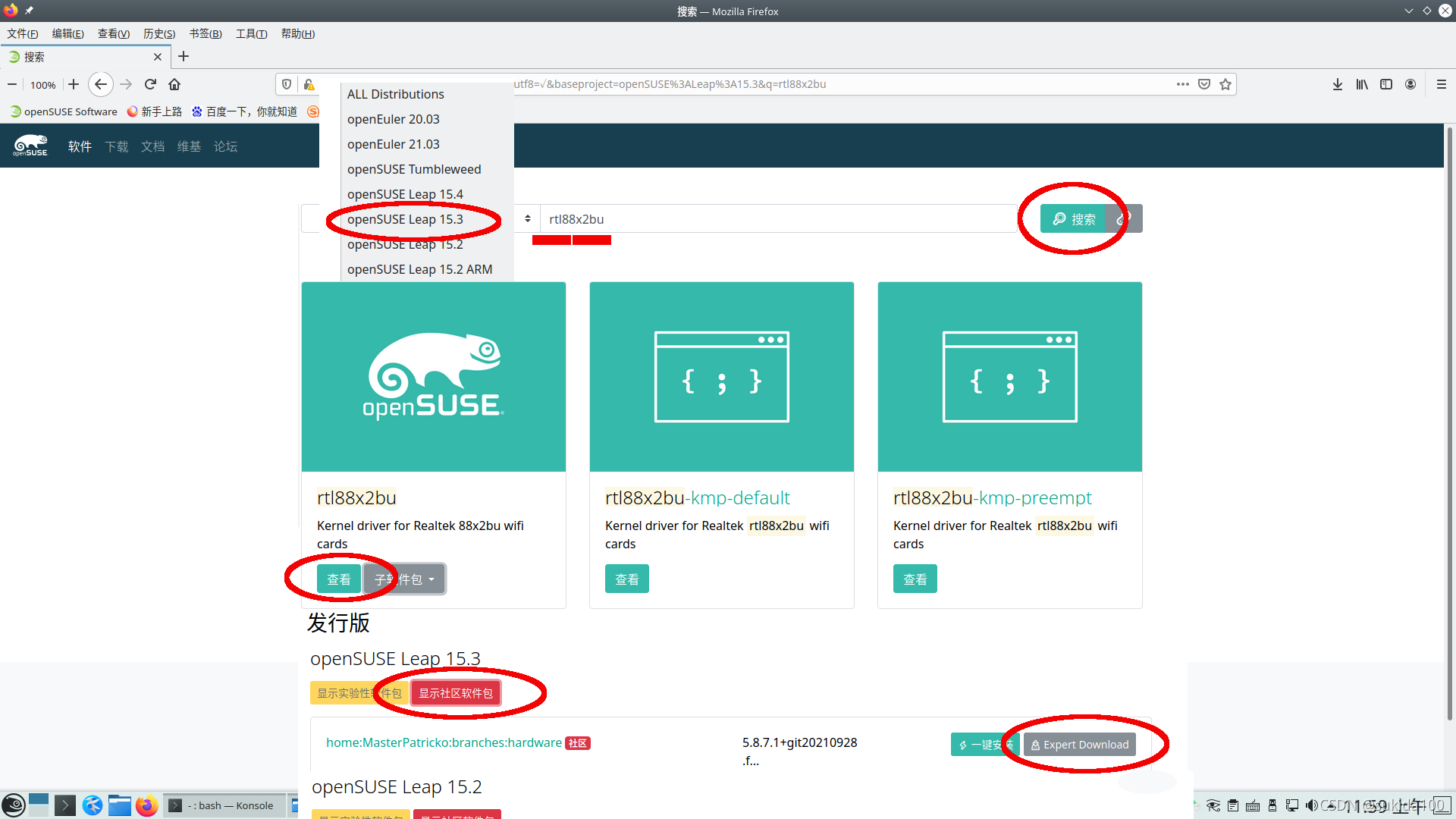The height and width of the screenshot is (819, 1456).
Task: Select the 搜索 browser tab
Action: (x=85, y=57)
